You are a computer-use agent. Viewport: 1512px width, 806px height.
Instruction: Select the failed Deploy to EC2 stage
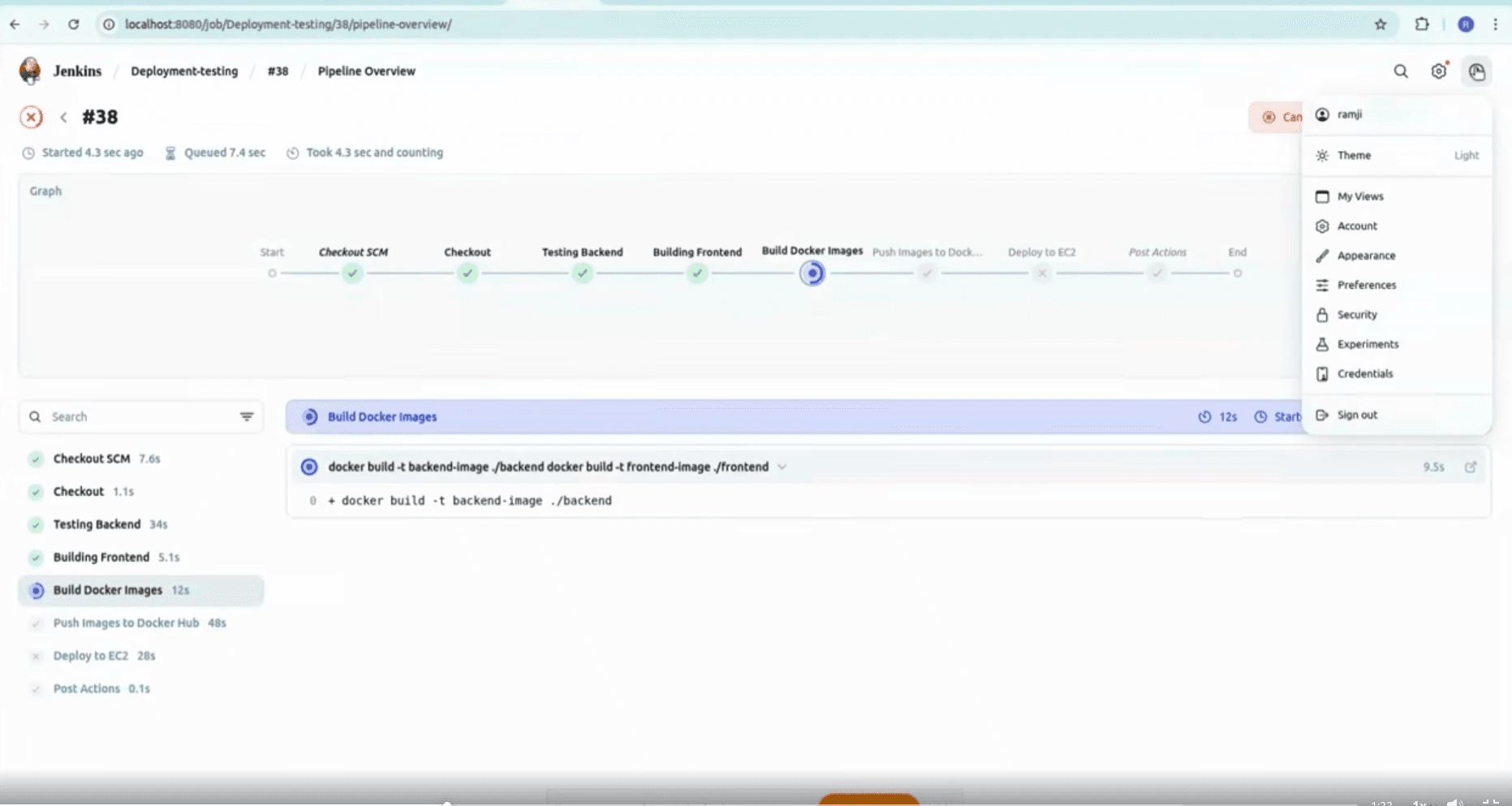(90, 656)
